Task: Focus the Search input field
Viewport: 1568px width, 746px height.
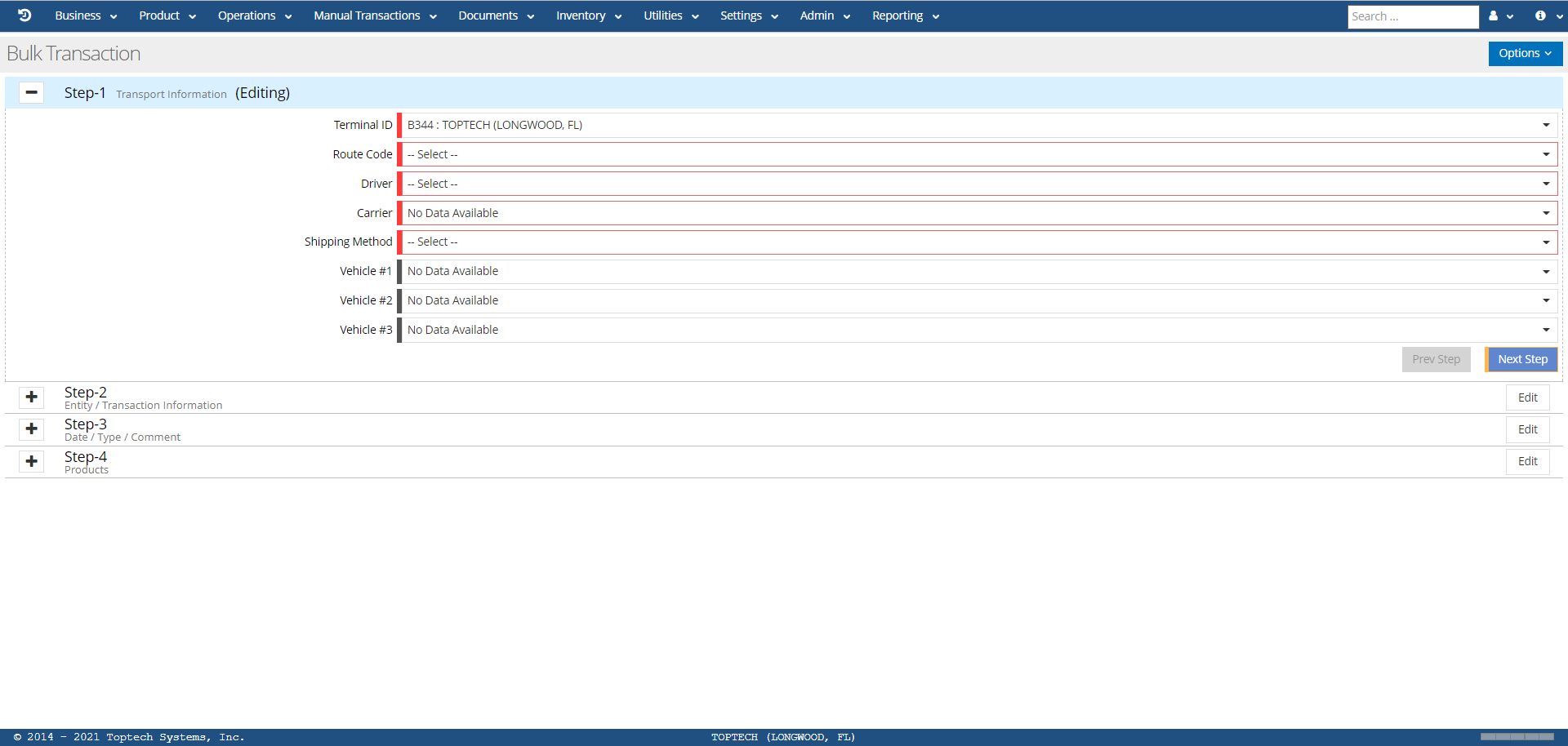Action: (x=1413, y=16)
